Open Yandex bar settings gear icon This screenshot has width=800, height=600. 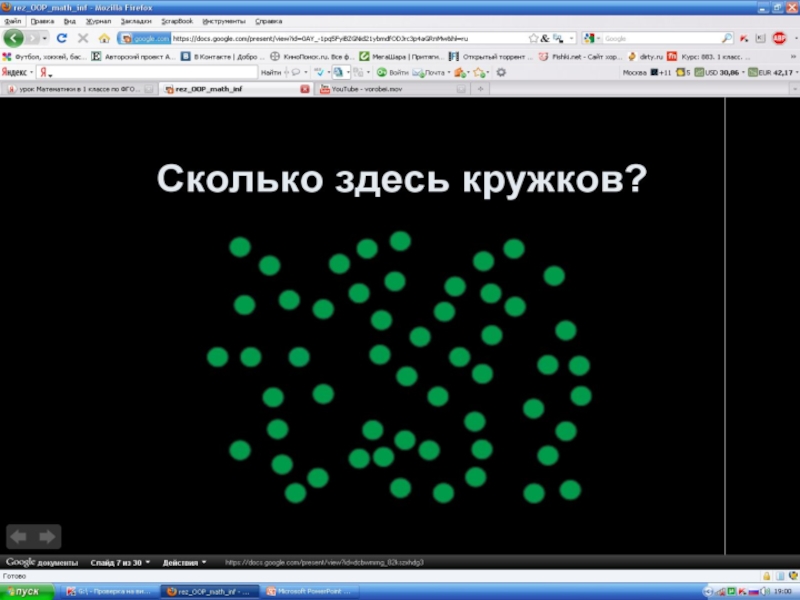(501, 72)
